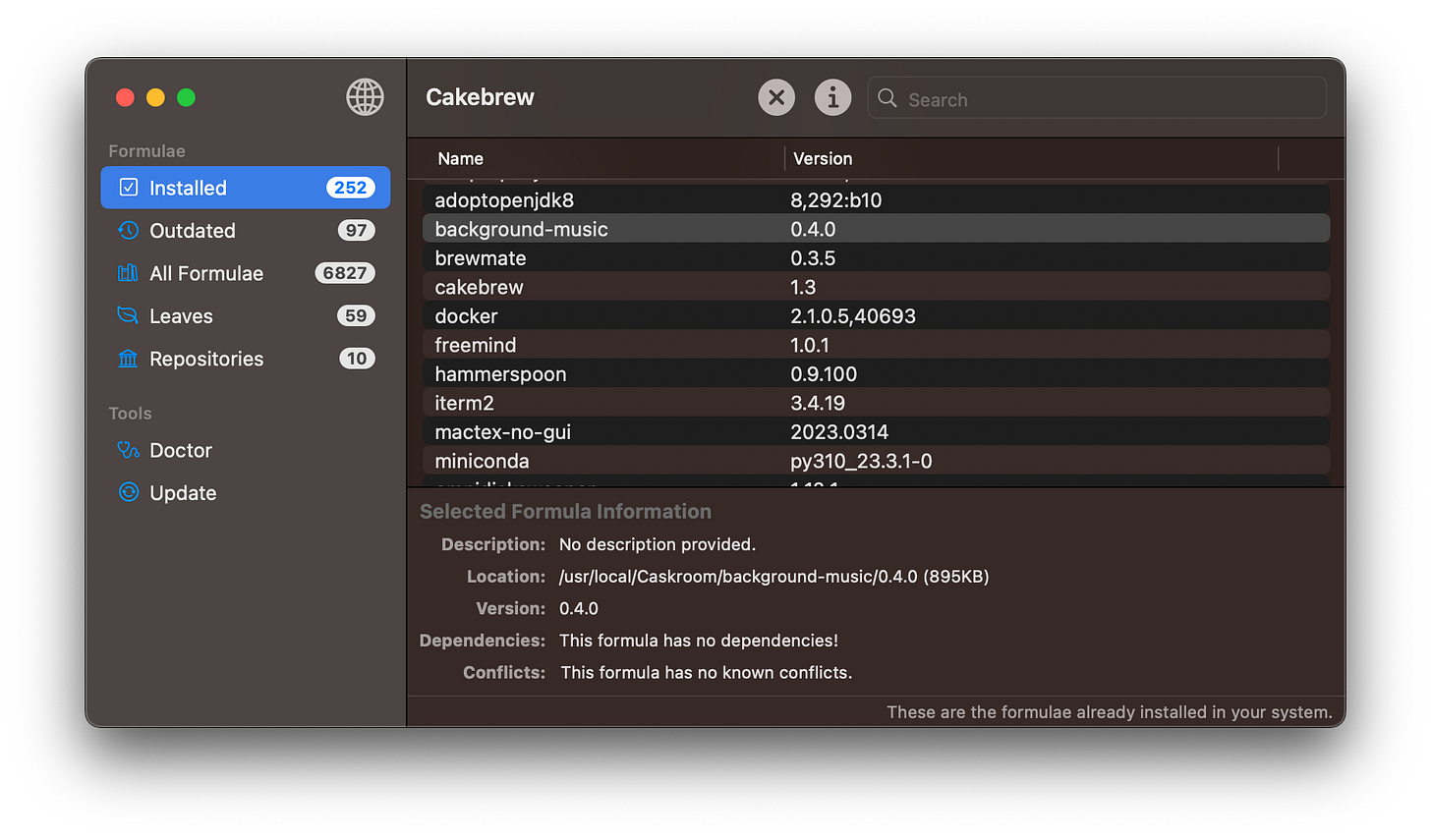This screenshot has width=1431, height=840.
Task: Select the iterm2 formula row
Action: (x=877, y=403)
